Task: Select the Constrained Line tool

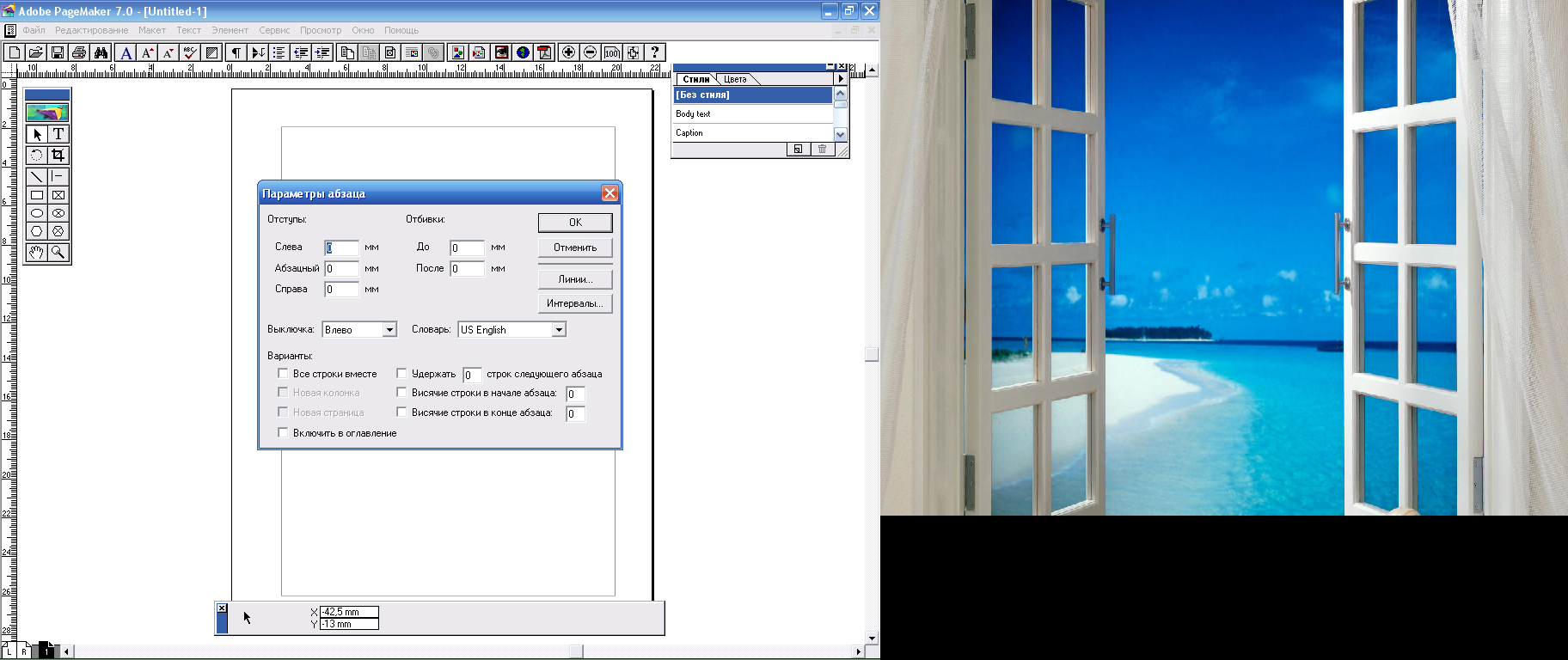Action: point(58,176)
